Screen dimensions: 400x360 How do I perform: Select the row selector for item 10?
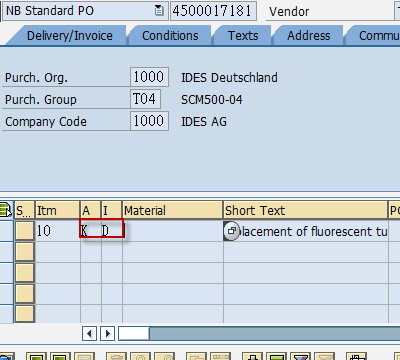click(x=24, y=231)
